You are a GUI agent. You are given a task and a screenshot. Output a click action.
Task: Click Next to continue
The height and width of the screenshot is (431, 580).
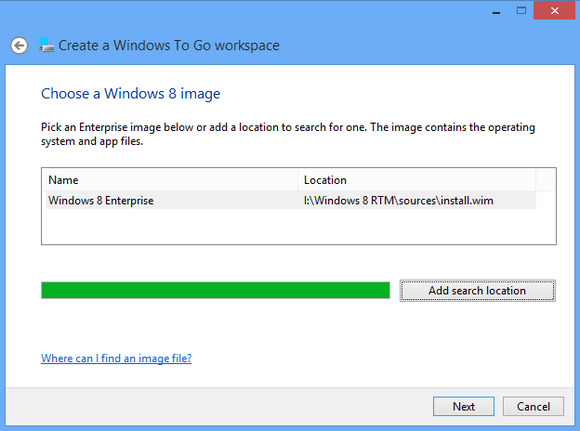pos(463,407)
